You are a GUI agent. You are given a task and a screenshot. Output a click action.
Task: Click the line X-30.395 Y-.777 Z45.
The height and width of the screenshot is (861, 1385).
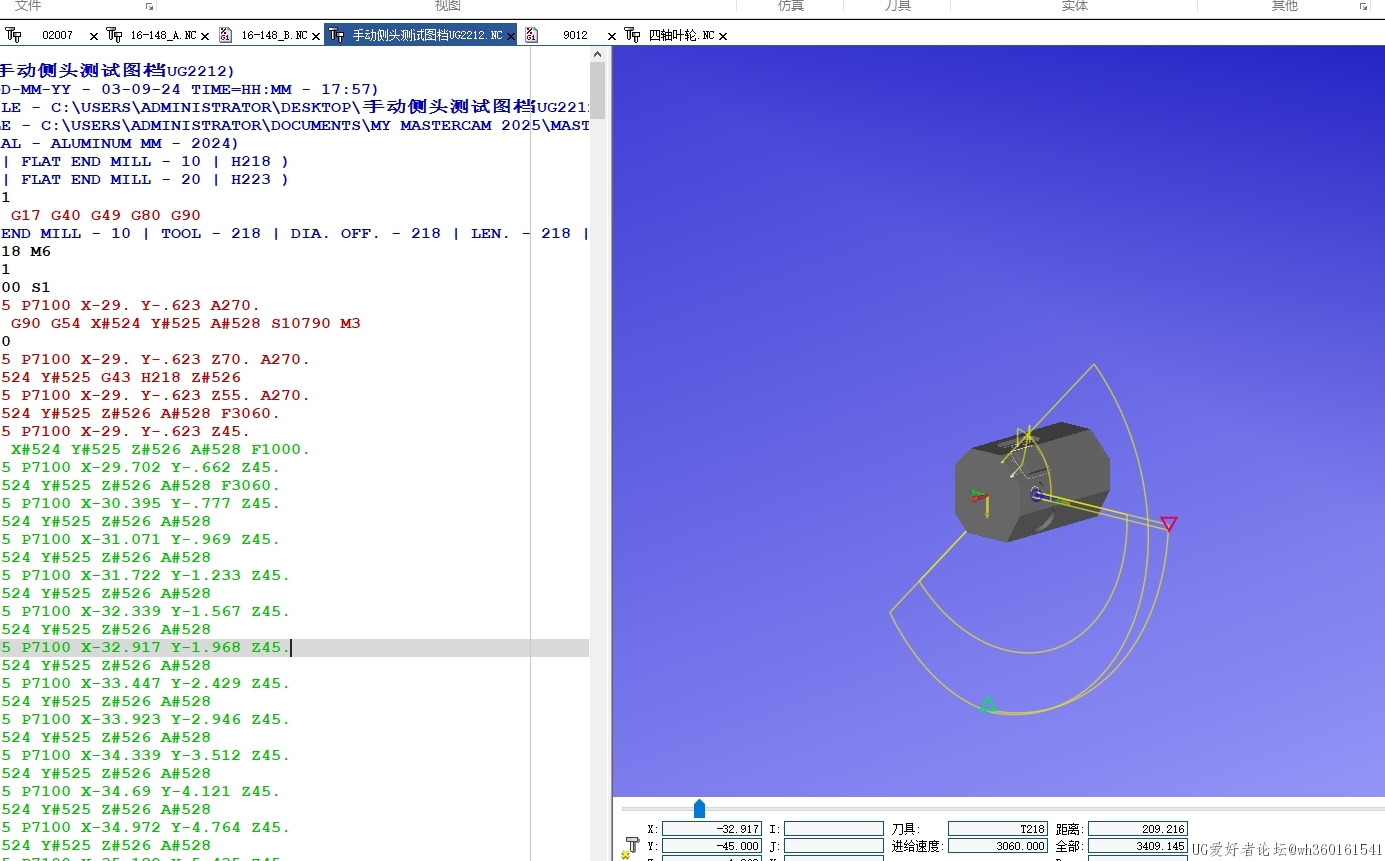point(140,504)
